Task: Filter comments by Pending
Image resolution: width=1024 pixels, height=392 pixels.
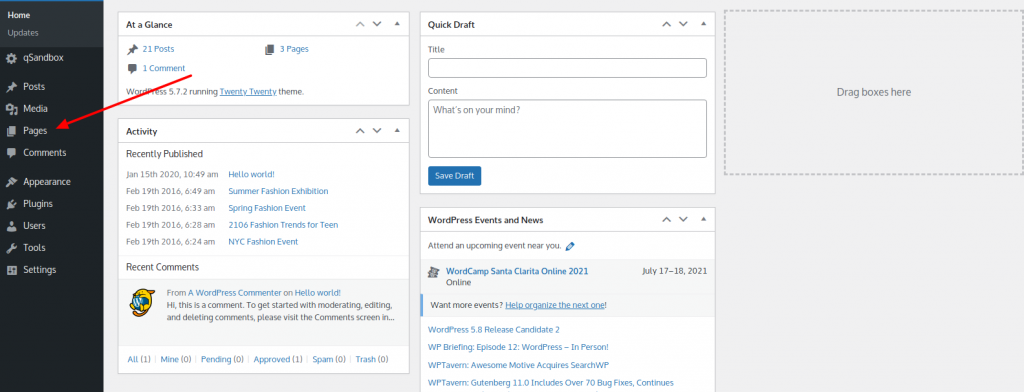Action: [x=216, y=359]
